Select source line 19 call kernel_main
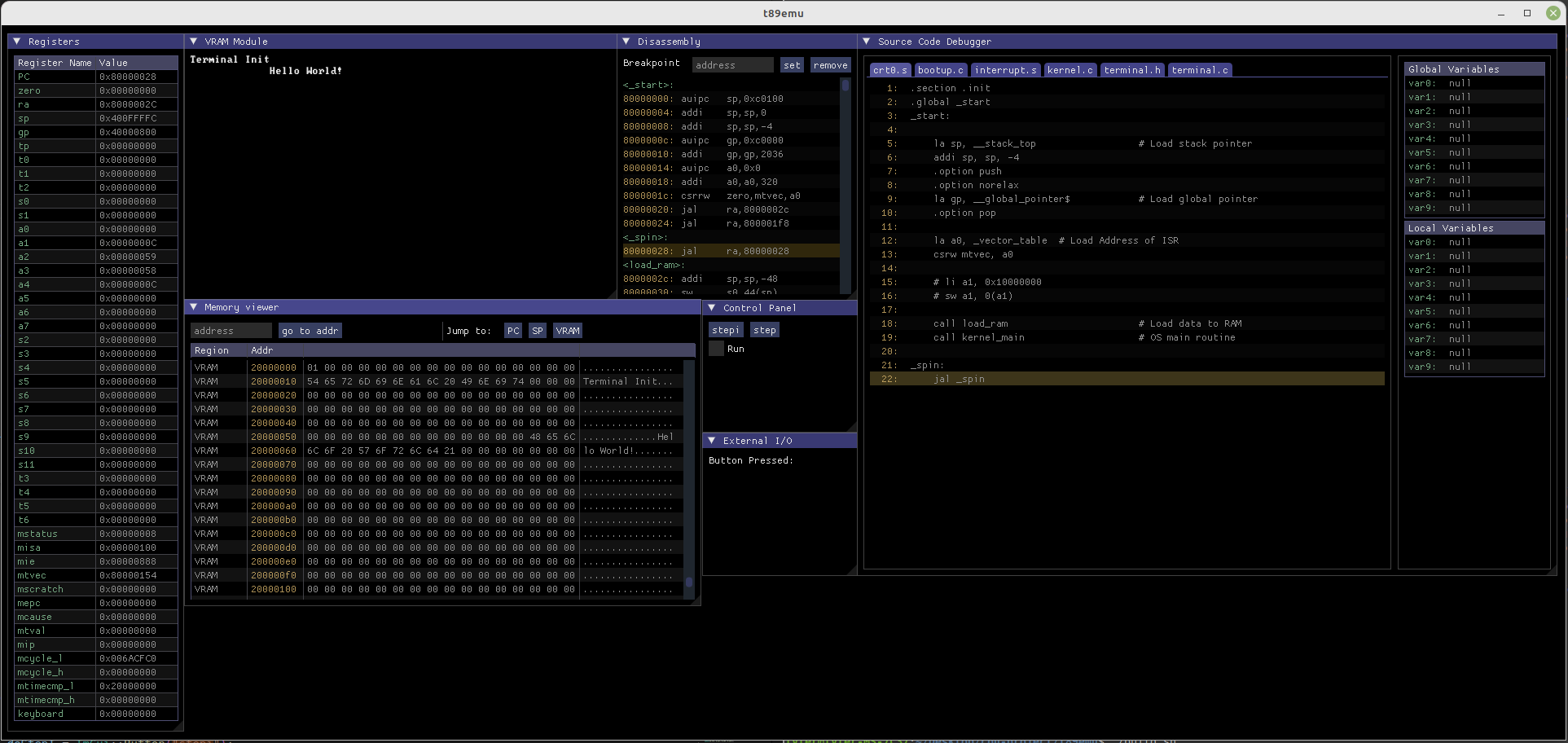The width and height of the screenshot is (1568, 743). [x=1127, y=337]
